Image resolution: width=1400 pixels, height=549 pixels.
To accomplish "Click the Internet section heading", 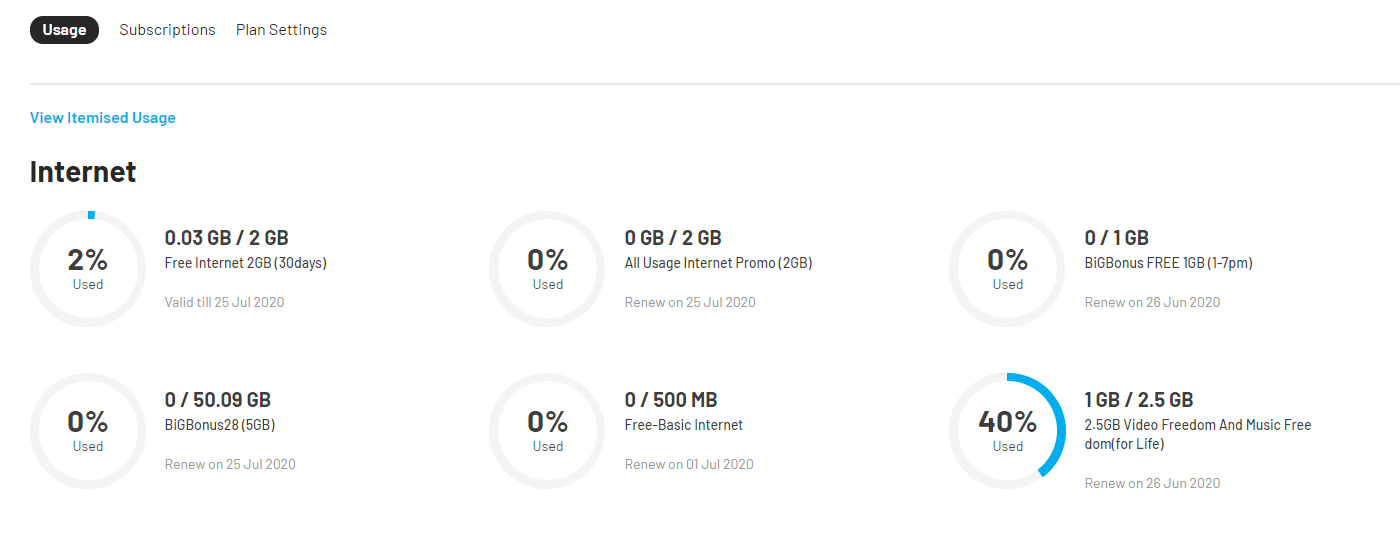I will 83,172.
